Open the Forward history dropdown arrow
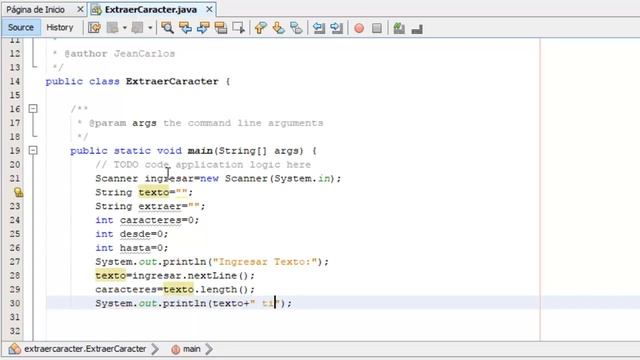 150,28
